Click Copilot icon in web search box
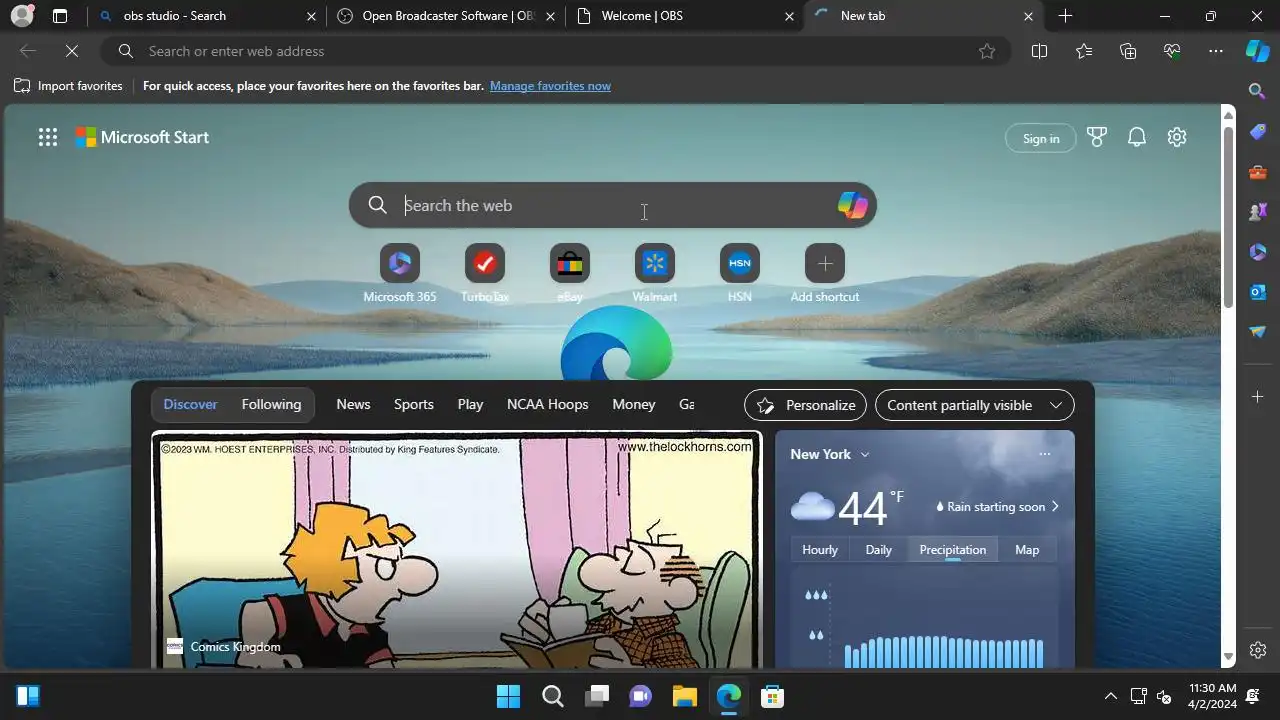 tap(852, 205)
